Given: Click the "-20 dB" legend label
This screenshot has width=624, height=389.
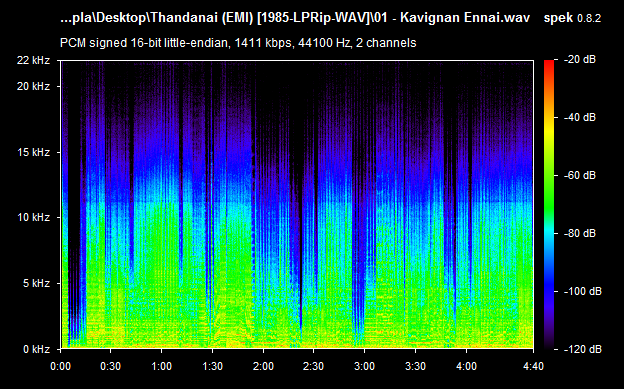Looking at the screenshot, I should (580, 60).
